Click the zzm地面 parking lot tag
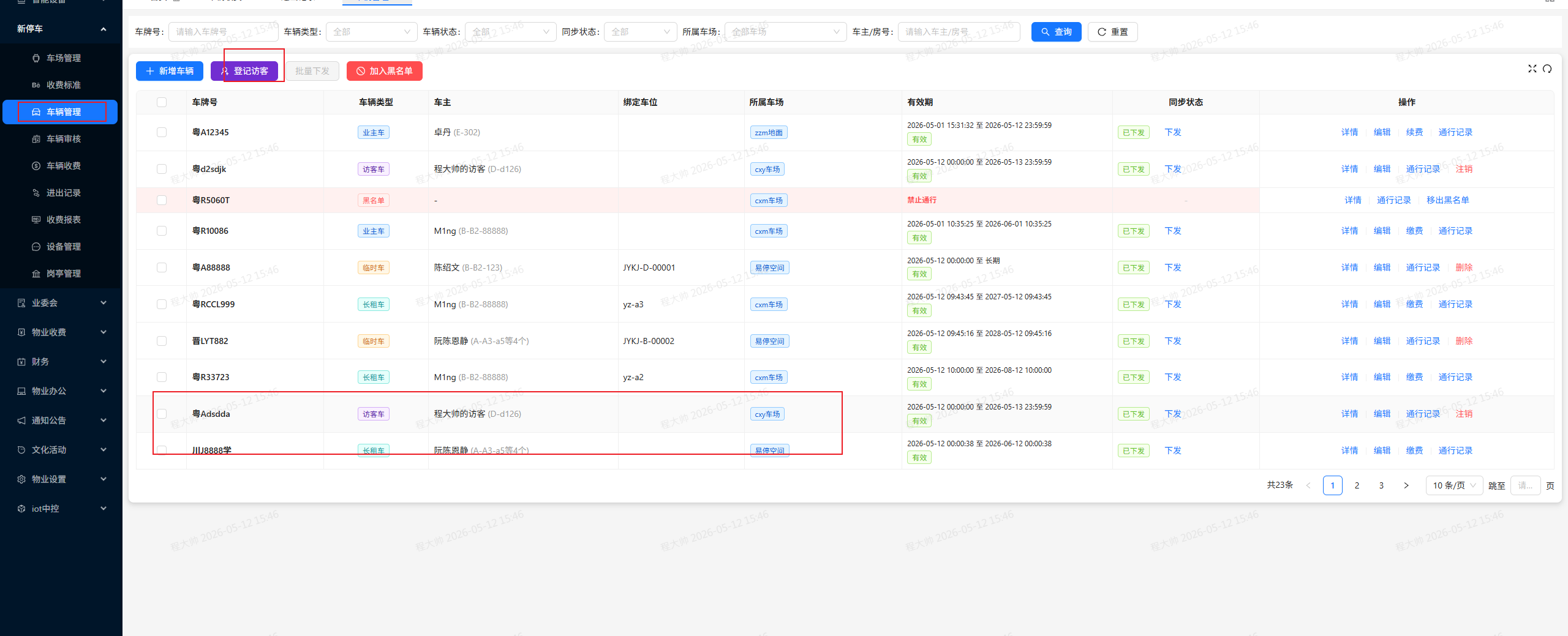1568x636 pixels. (769, 132)
